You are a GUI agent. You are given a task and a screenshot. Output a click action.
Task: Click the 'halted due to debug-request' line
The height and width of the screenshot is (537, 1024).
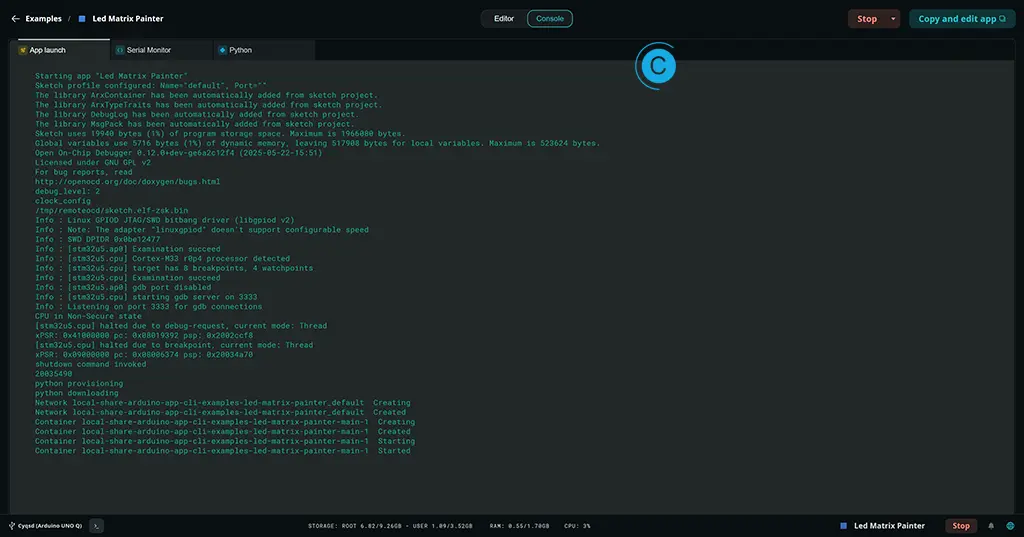(x=181, y=325)
